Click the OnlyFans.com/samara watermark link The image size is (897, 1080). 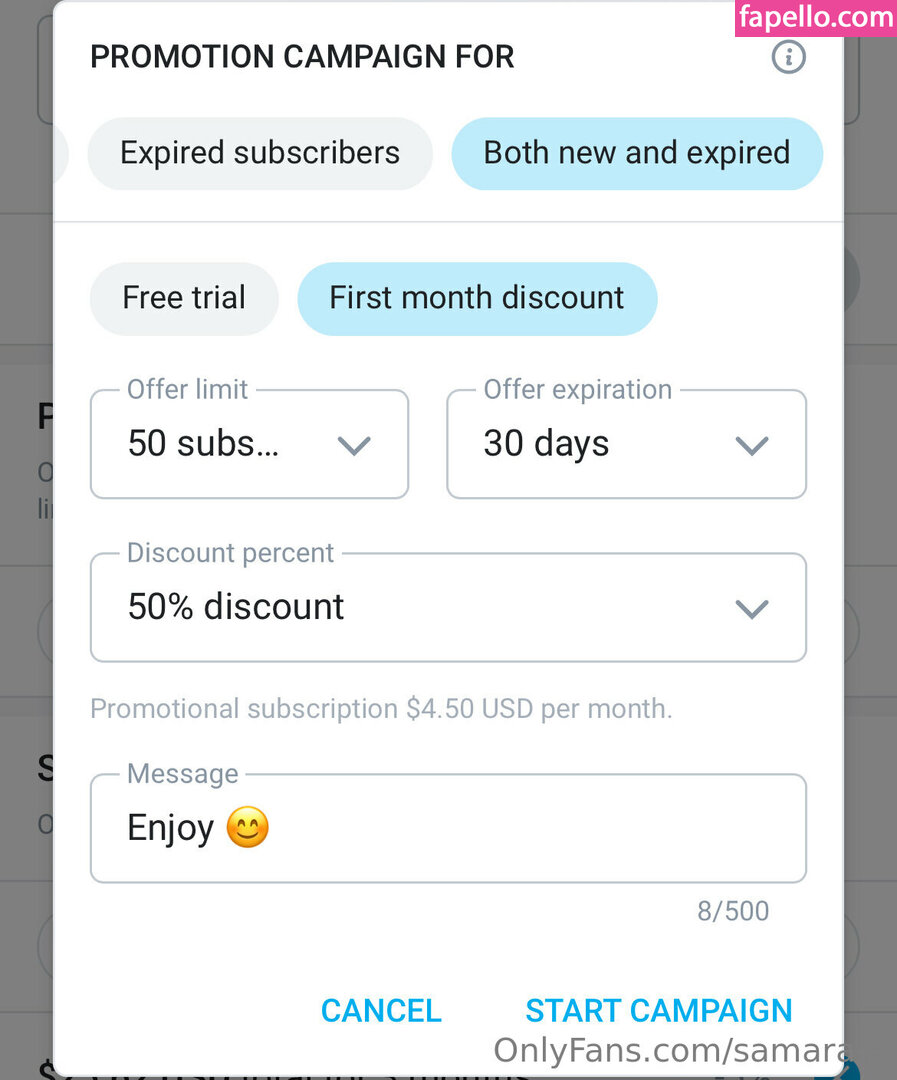coord(668,1051)
